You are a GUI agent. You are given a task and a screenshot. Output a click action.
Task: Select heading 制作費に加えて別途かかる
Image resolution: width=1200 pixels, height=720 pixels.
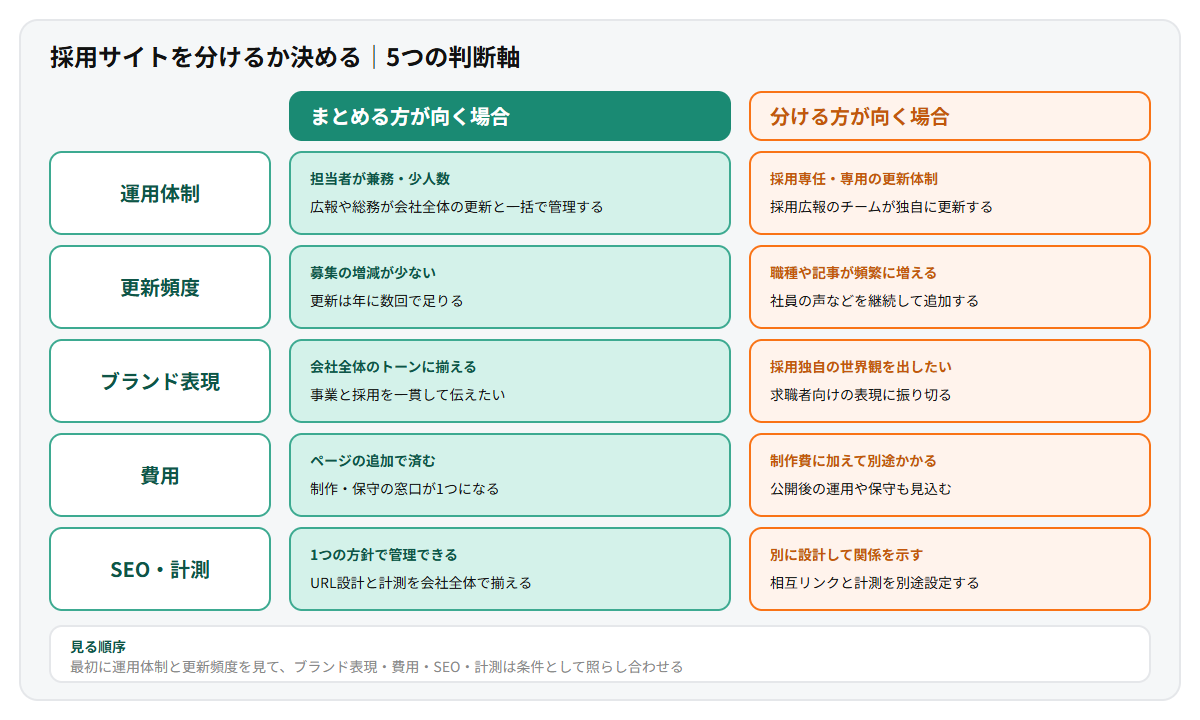[853, 461]
